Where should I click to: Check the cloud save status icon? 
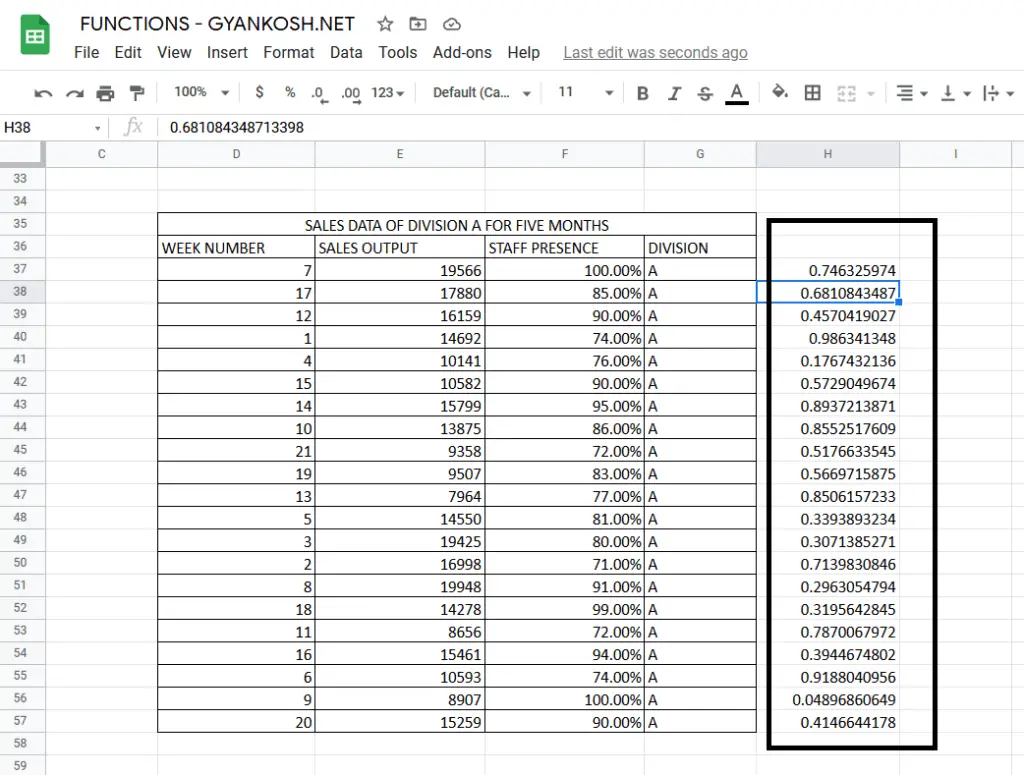452,24
